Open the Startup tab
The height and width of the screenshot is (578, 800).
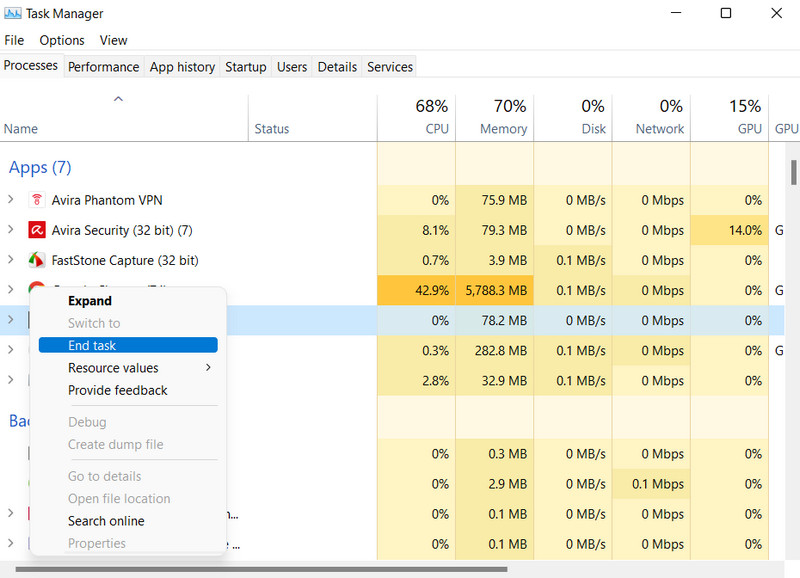coord(245,66)
